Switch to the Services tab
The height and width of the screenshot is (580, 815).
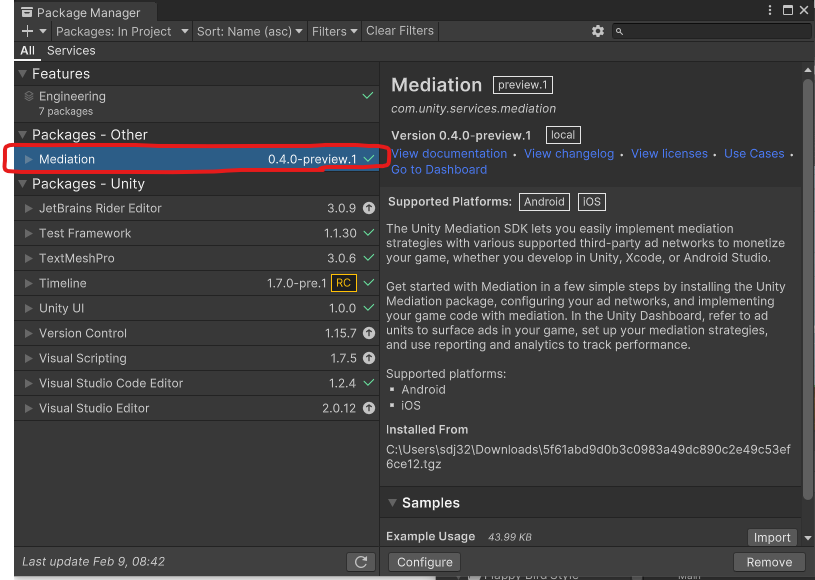[71, 50]
